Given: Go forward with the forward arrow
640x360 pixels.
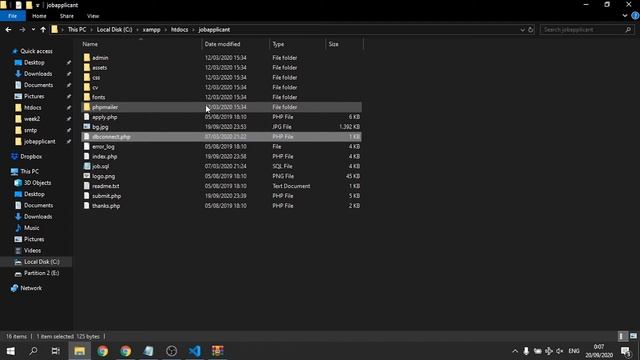Looking at the screenshot, I should coord(22,29).
